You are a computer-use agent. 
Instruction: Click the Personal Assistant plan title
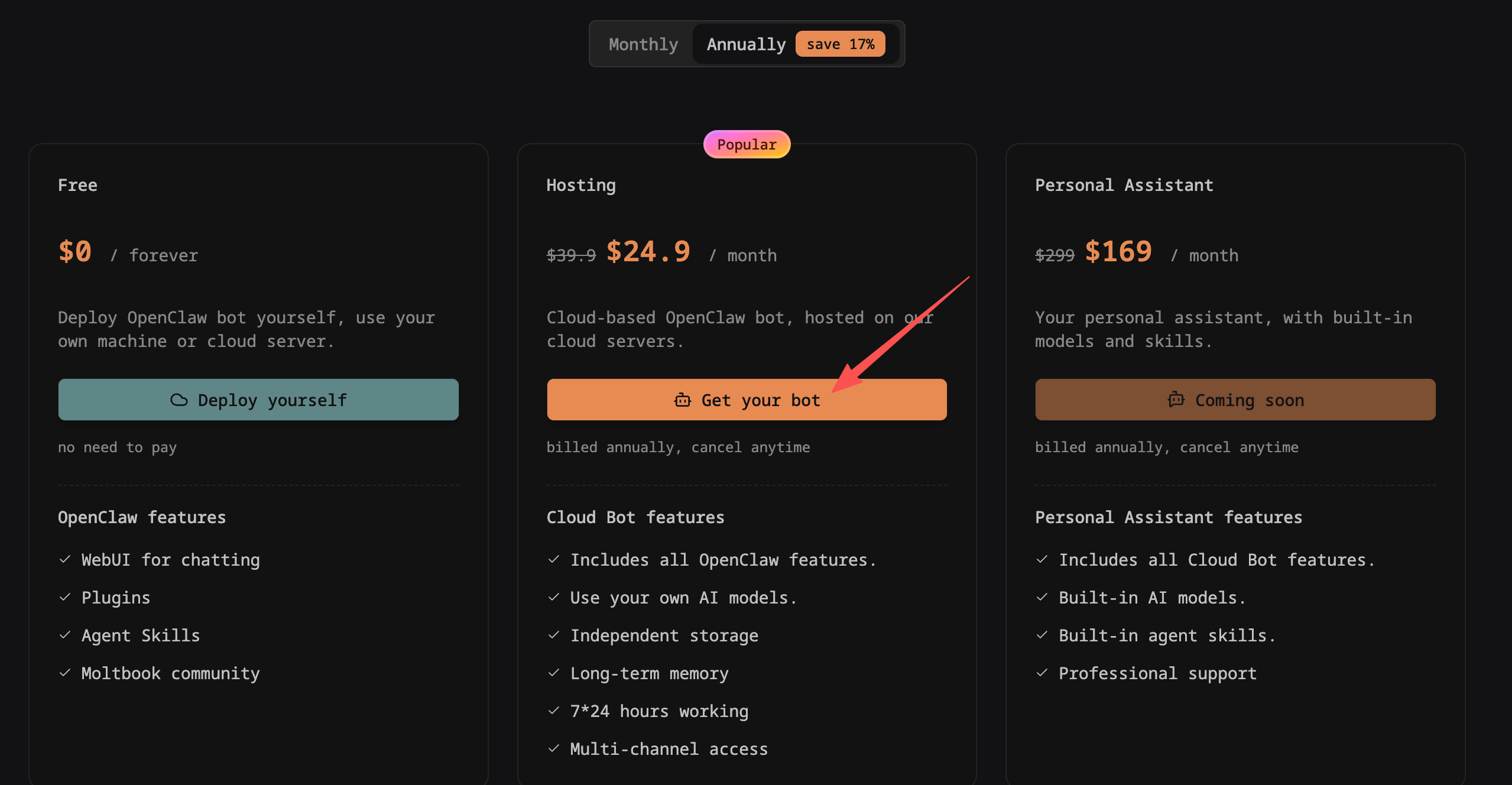coord(1124,186)
